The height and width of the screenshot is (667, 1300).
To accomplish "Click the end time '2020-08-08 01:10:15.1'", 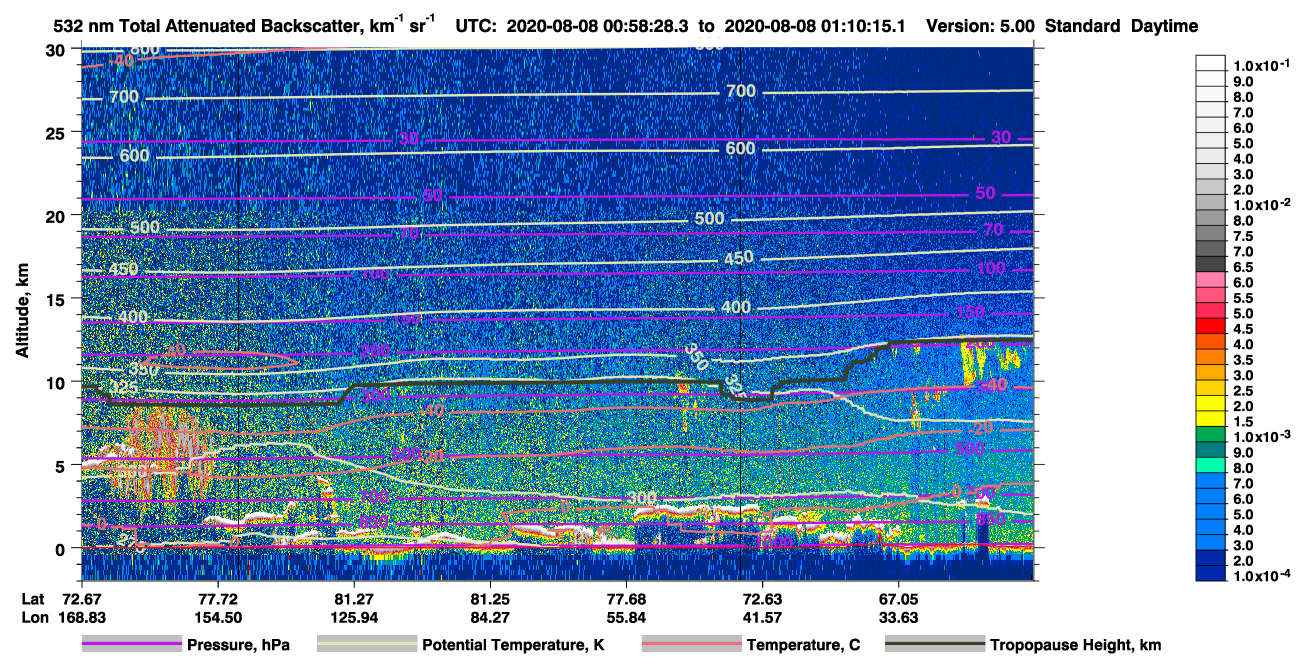I will 813,26.
